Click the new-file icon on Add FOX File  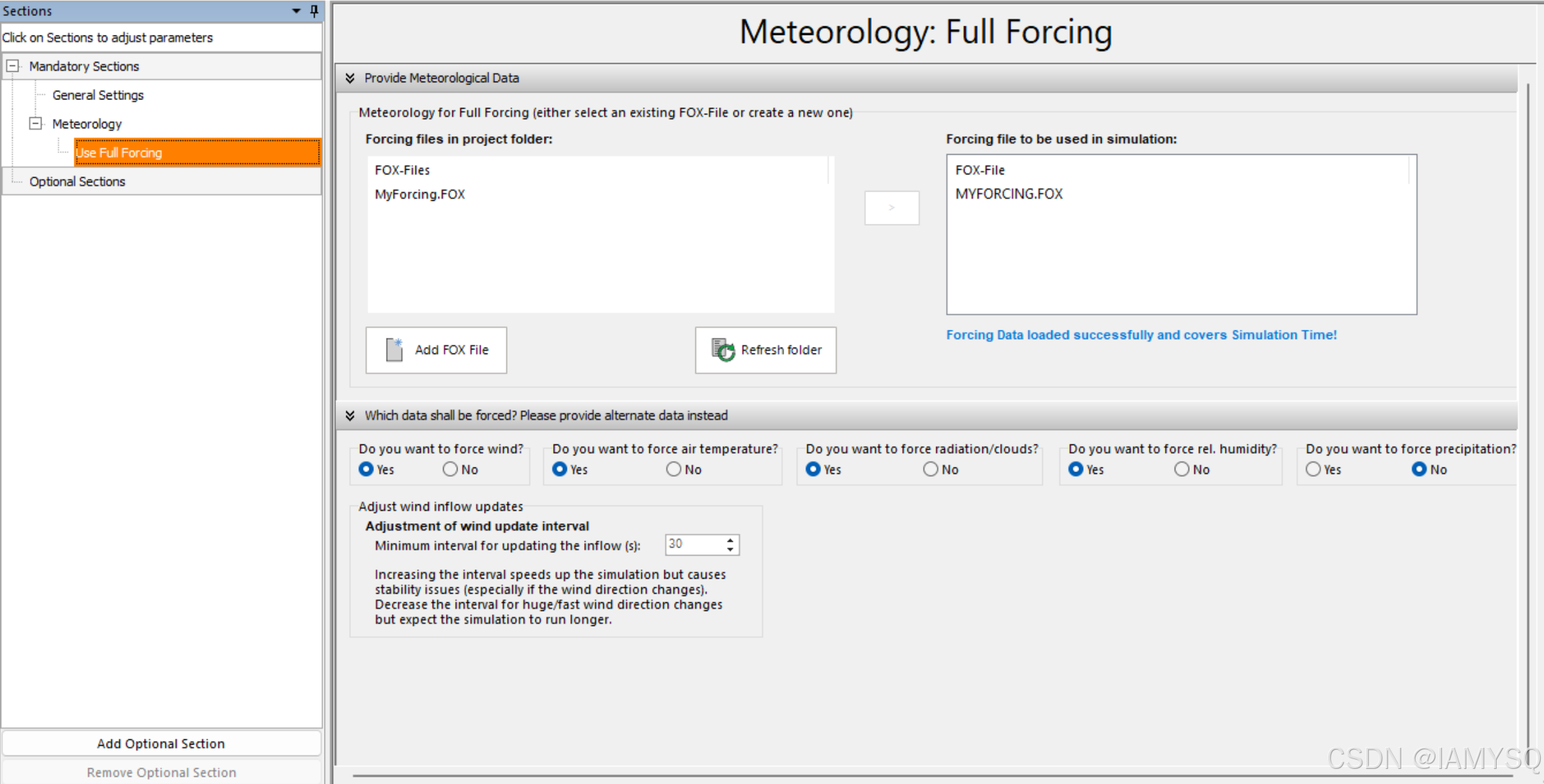click(394, 350)
